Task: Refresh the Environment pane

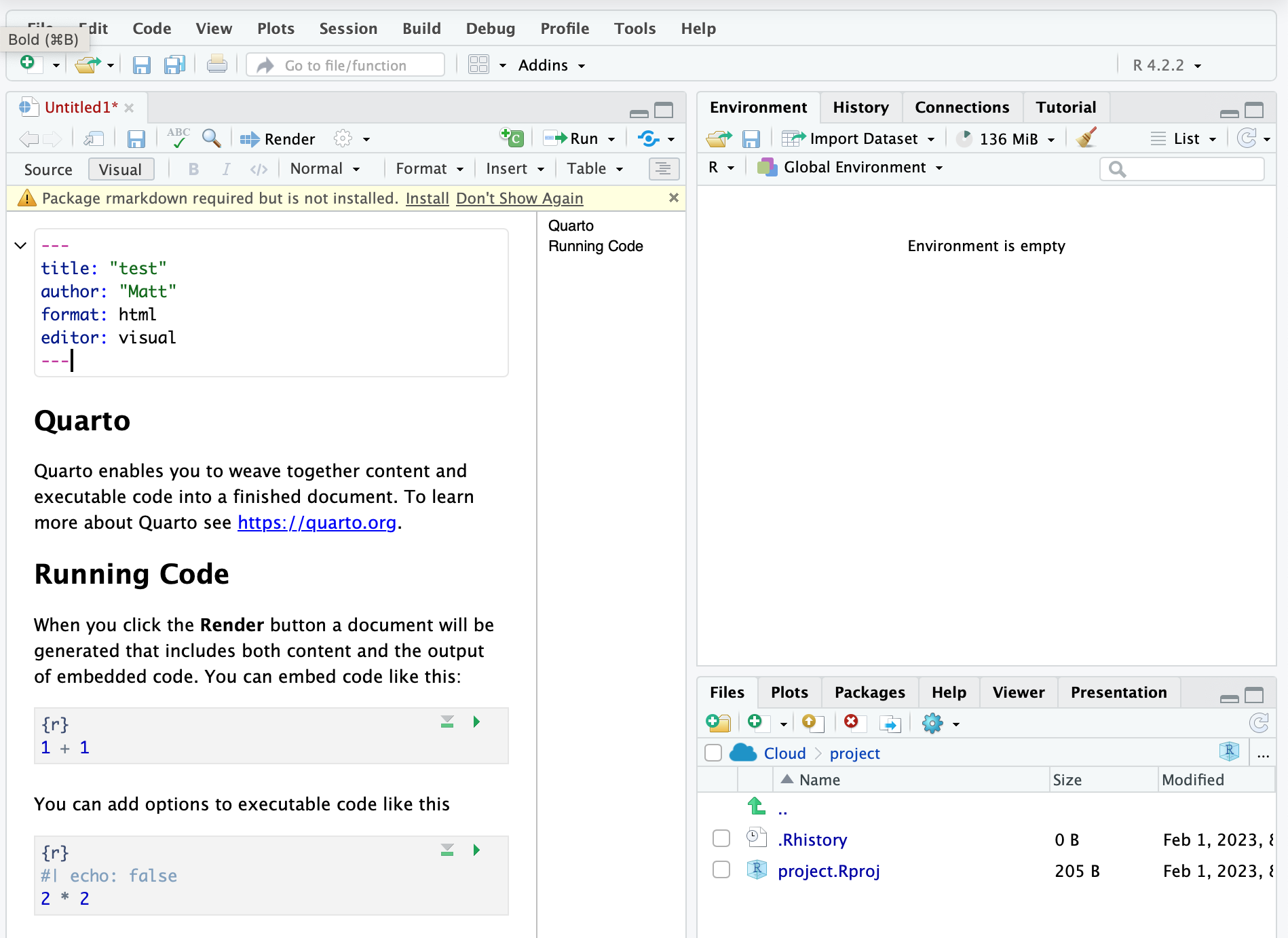Action: pyautogui.click(x=1247, y=138)
